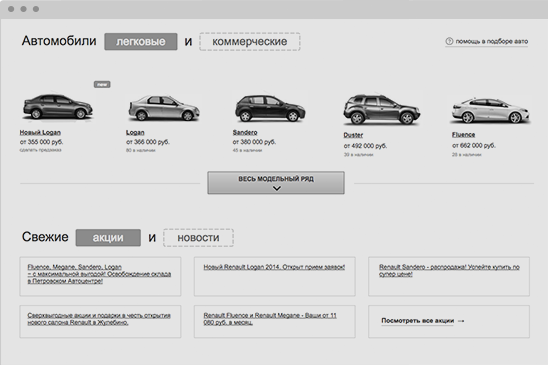Expand ВЕСЬ МОДЕЛЬНЫЙ РЯД button
The height and width of the screenshot is (365, 548).
pyautogui.click(x=276, y=182)
